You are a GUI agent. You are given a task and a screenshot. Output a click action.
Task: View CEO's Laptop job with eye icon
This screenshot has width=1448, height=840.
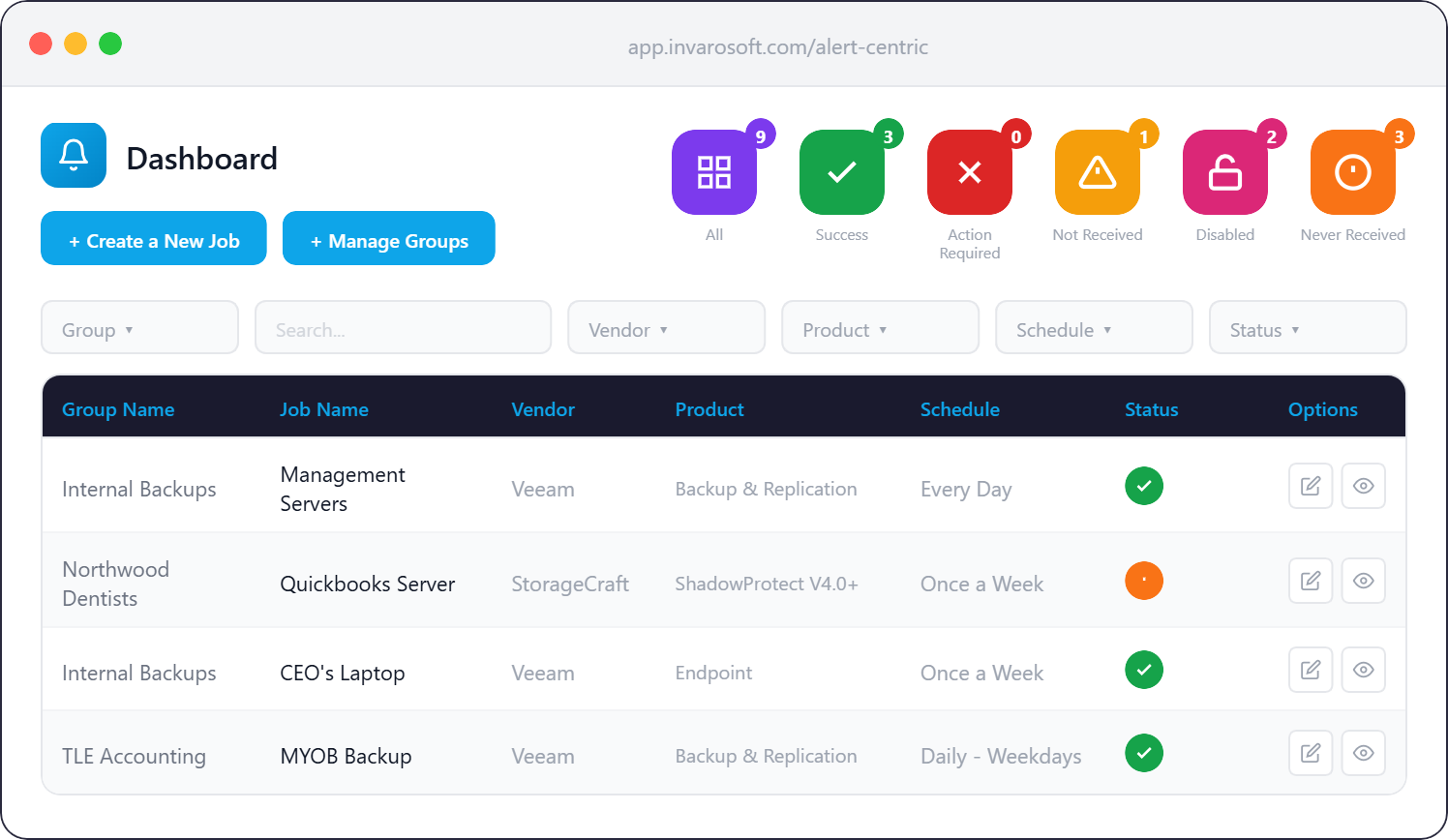[x=1364, y=670]
